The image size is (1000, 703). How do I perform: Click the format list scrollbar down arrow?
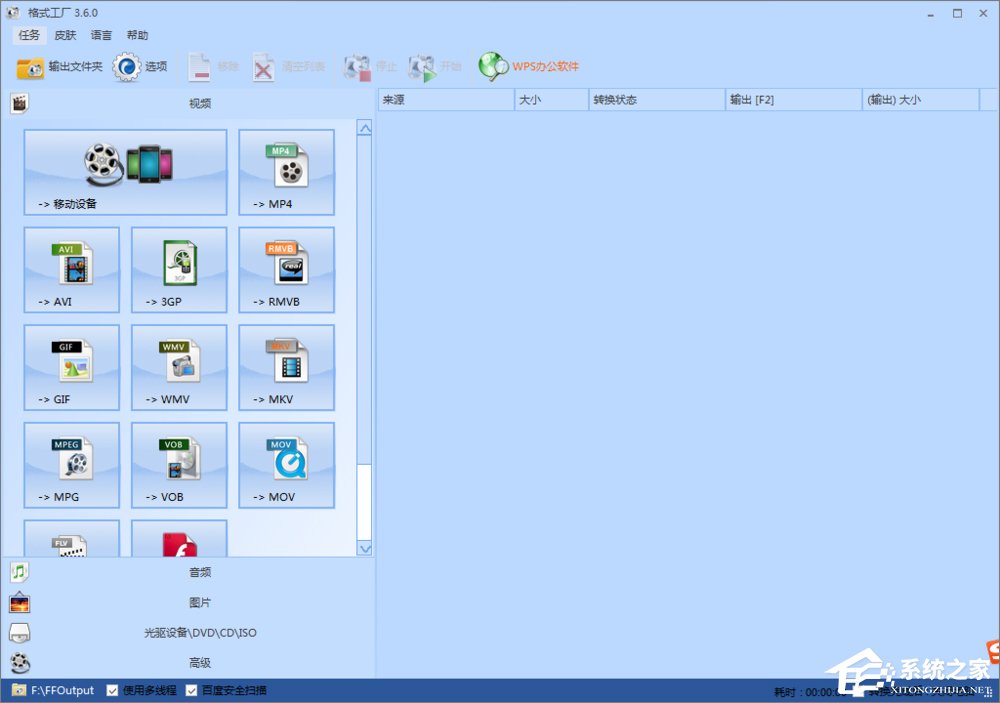point(364,548)
